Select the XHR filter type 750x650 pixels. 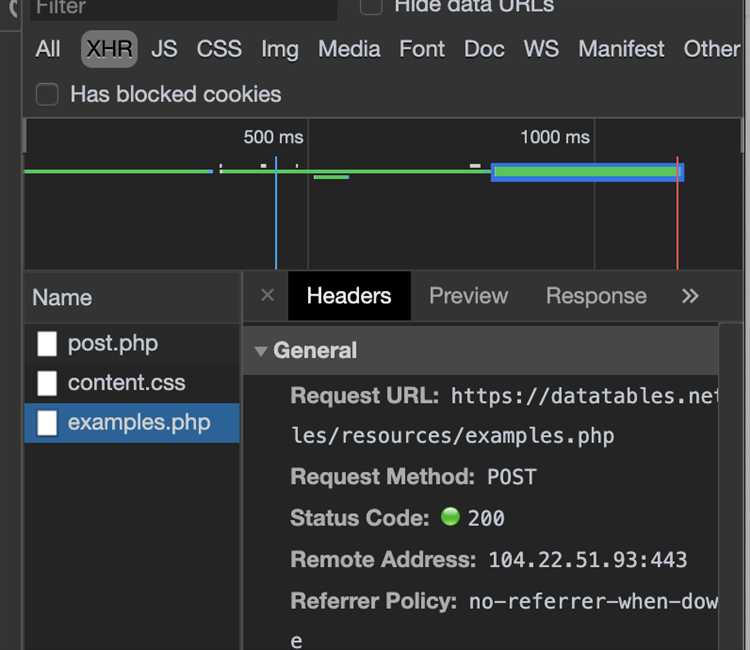110,49
